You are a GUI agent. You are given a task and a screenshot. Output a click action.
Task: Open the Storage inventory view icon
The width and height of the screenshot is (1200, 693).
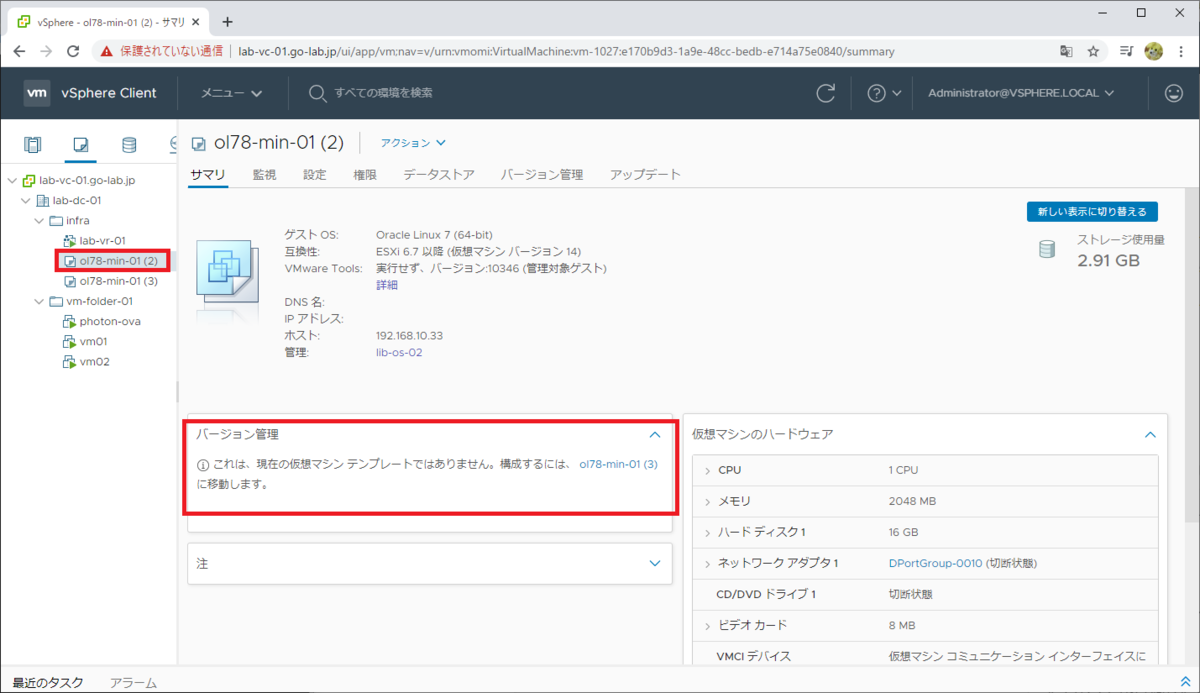(129, 146)
